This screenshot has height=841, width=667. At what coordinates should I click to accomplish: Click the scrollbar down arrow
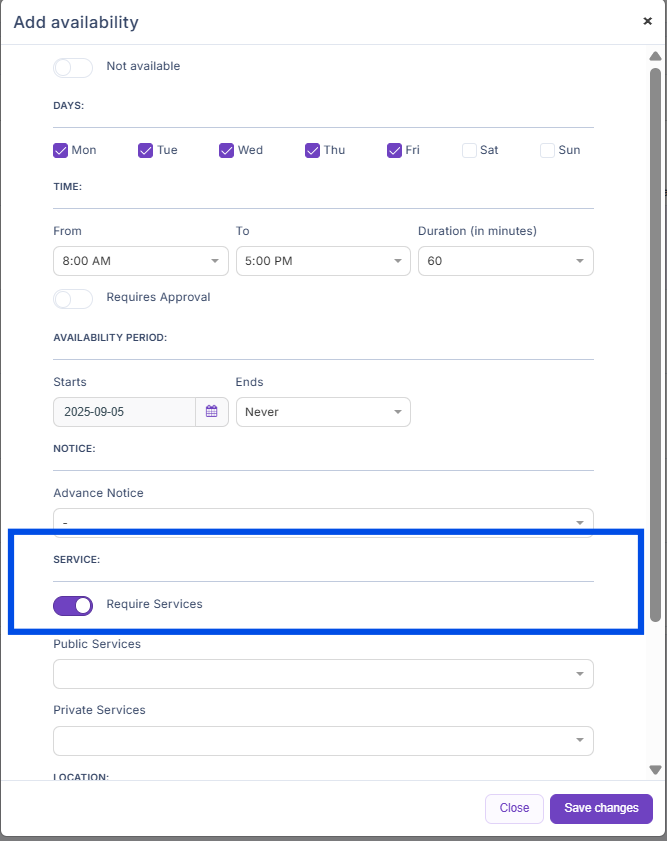click(x=655, y=769)
